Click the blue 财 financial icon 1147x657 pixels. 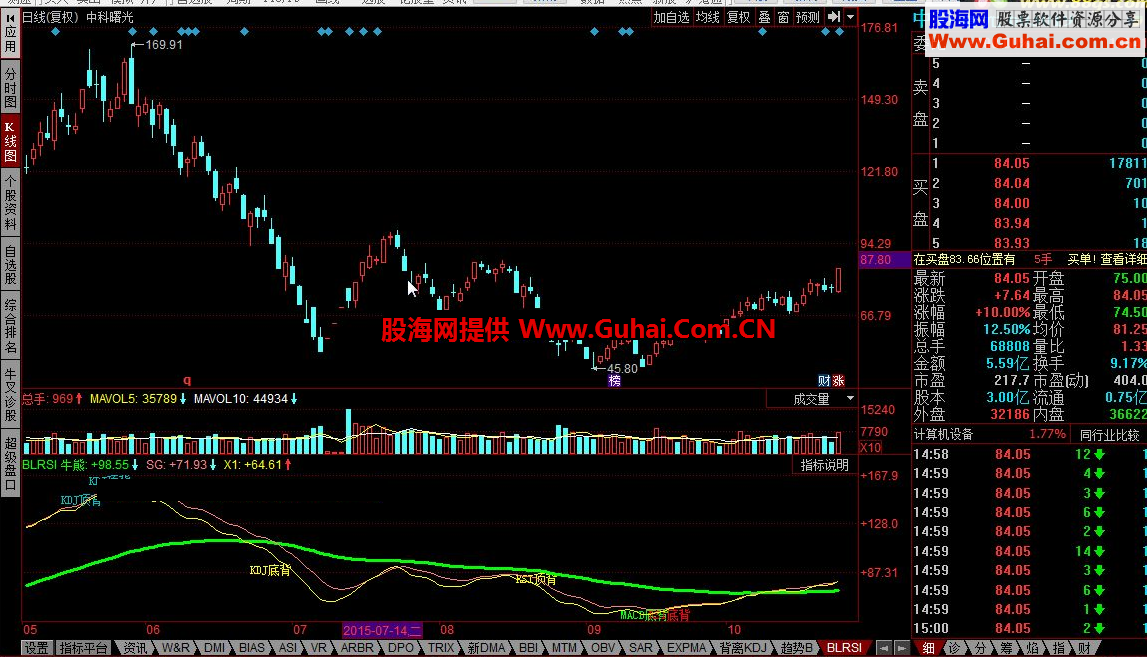(x=824, y=380)
